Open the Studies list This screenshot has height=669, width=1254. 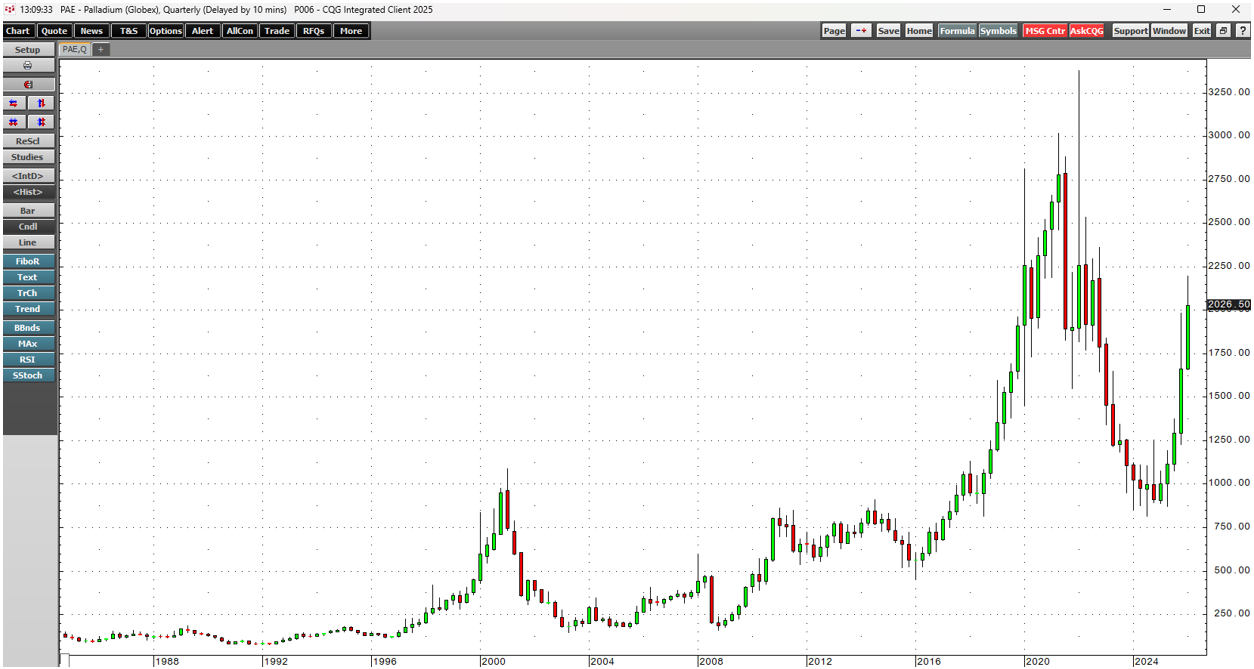(28, 157)
